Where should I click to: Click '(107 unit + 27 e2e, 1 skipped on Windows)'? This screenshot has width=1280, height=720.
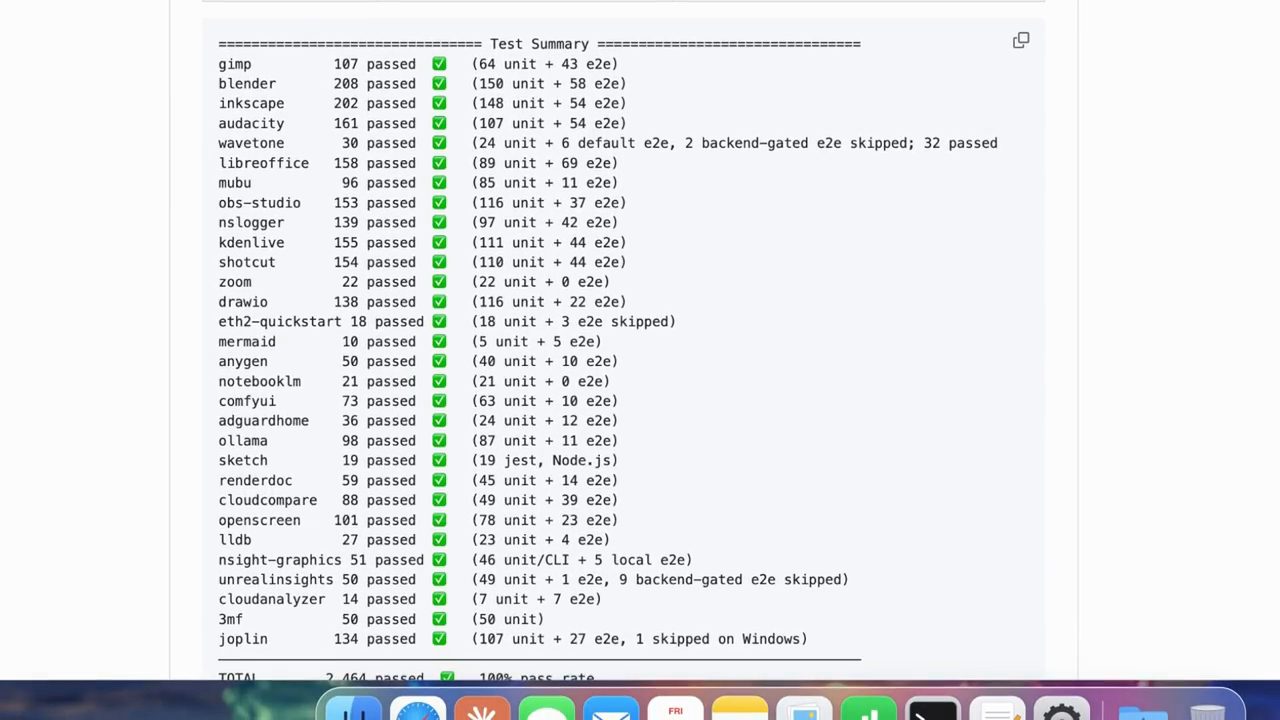(640, 639)
